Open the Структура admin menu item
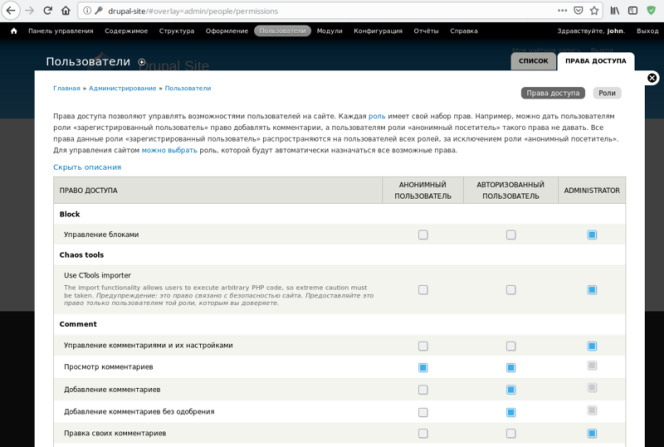Screen dimensions: 664x447 [x=177, y=31]
